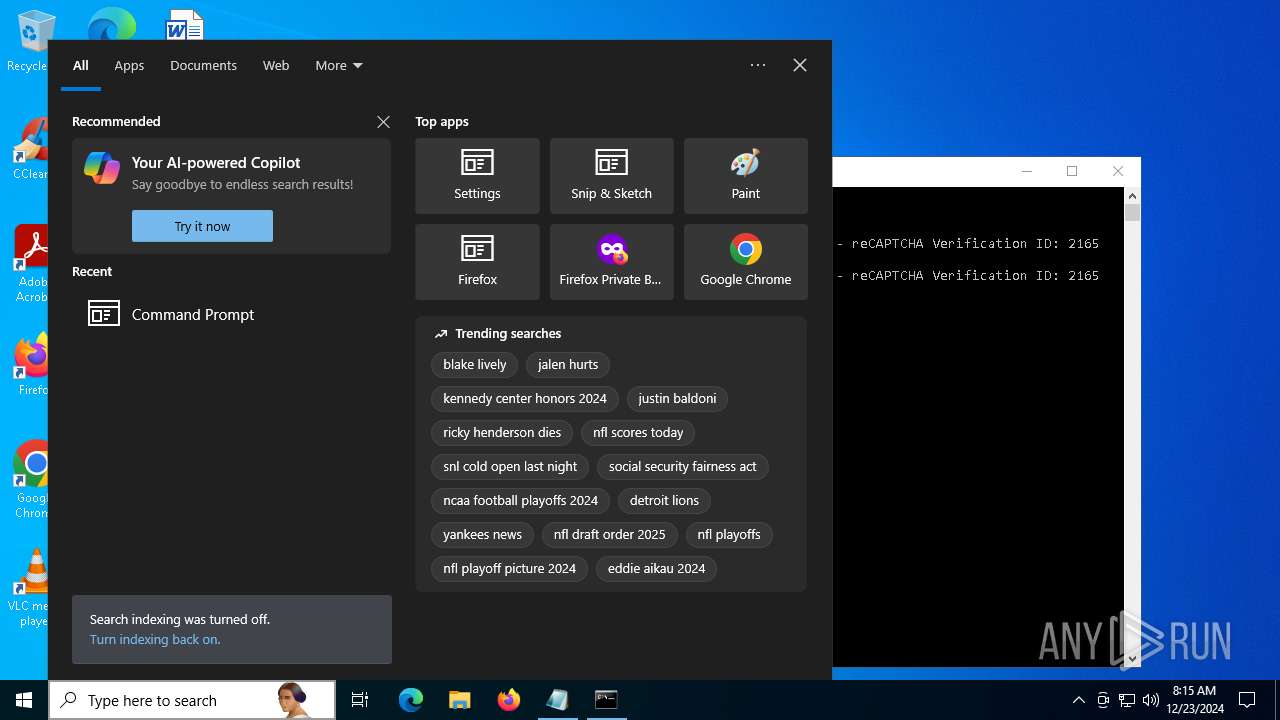Open Firefox from taskbar
This screenshot has height=720, width=1280.
pyautogui.click(x=508, y=700)
